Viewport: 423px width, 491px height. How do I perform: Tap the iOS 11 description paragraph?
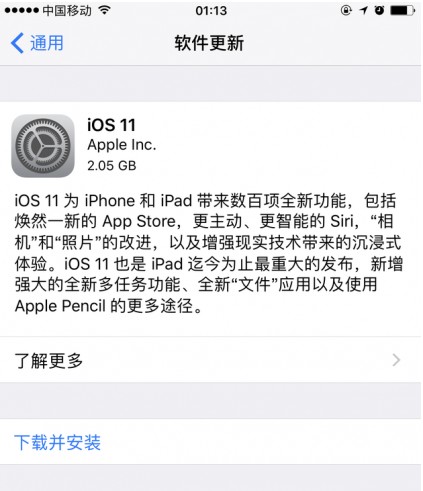tap(209, 253)
